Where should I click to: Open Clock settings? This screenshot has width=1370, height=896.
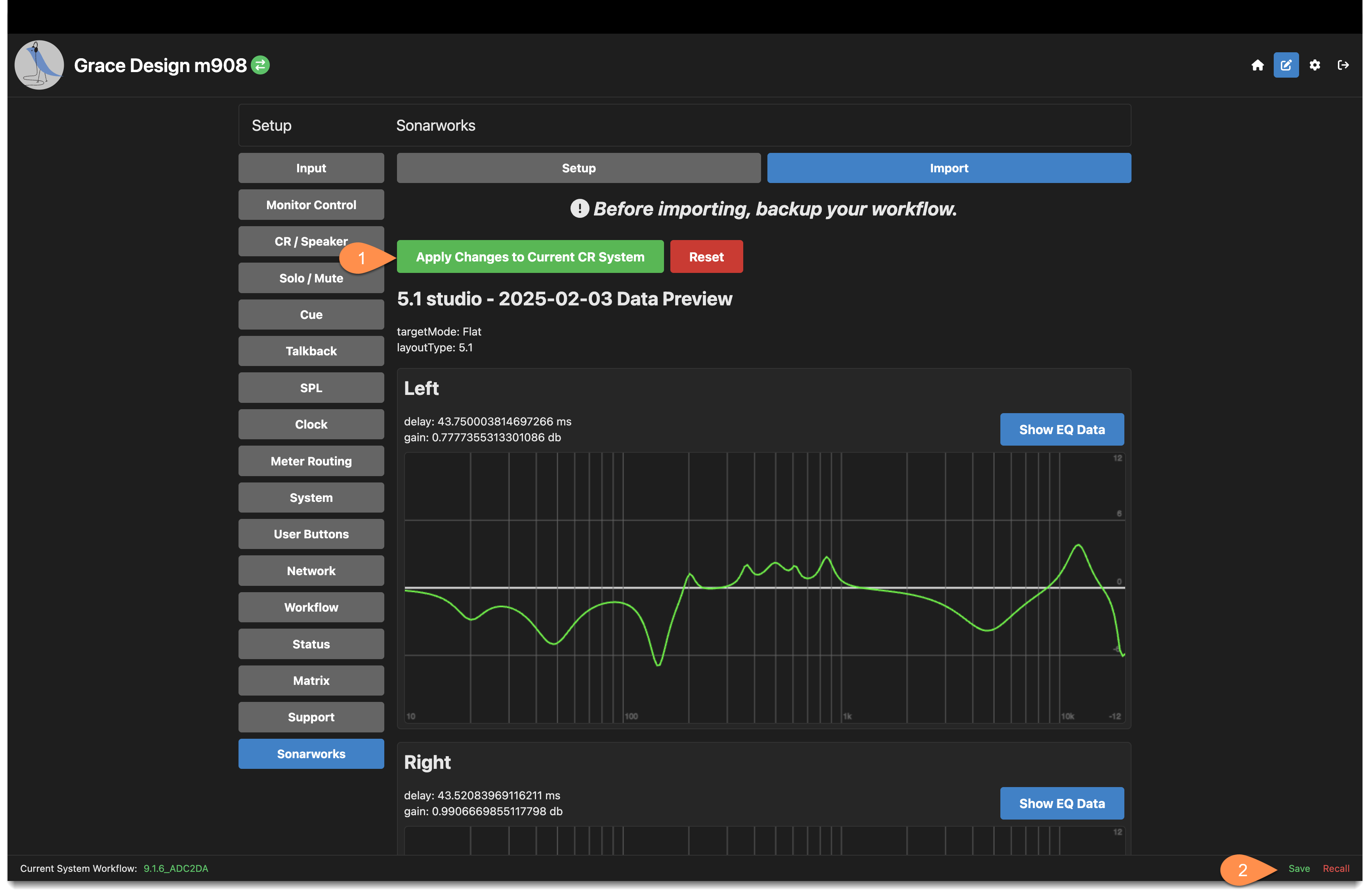point(311,424)
